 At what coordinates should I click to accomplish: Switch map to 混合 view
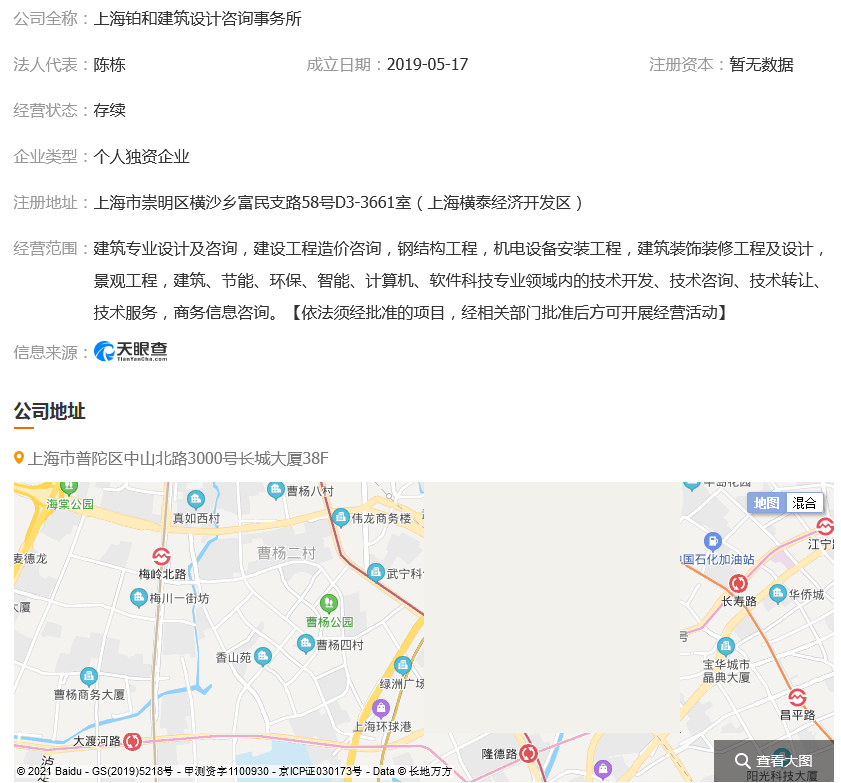(x=804, y=503)
